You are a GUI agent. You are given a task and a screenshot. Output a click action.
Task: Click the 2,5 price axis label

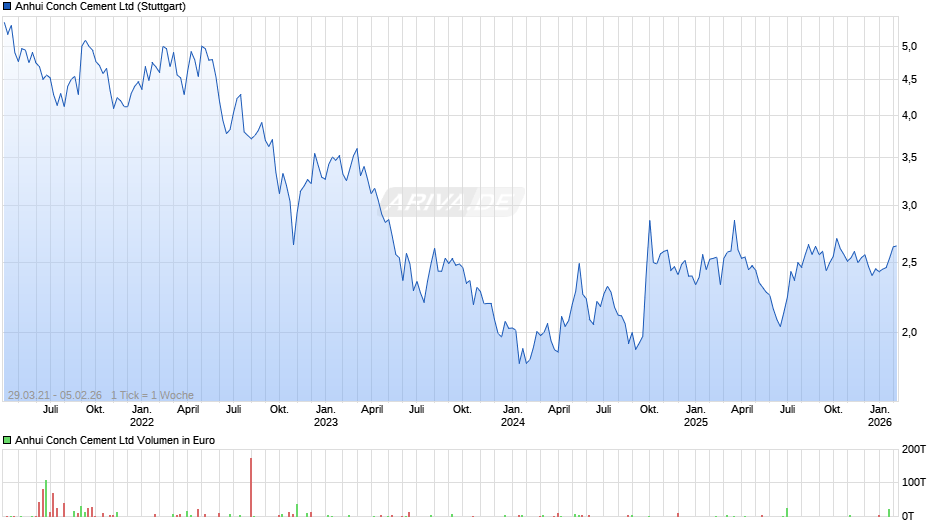(909, 263)
